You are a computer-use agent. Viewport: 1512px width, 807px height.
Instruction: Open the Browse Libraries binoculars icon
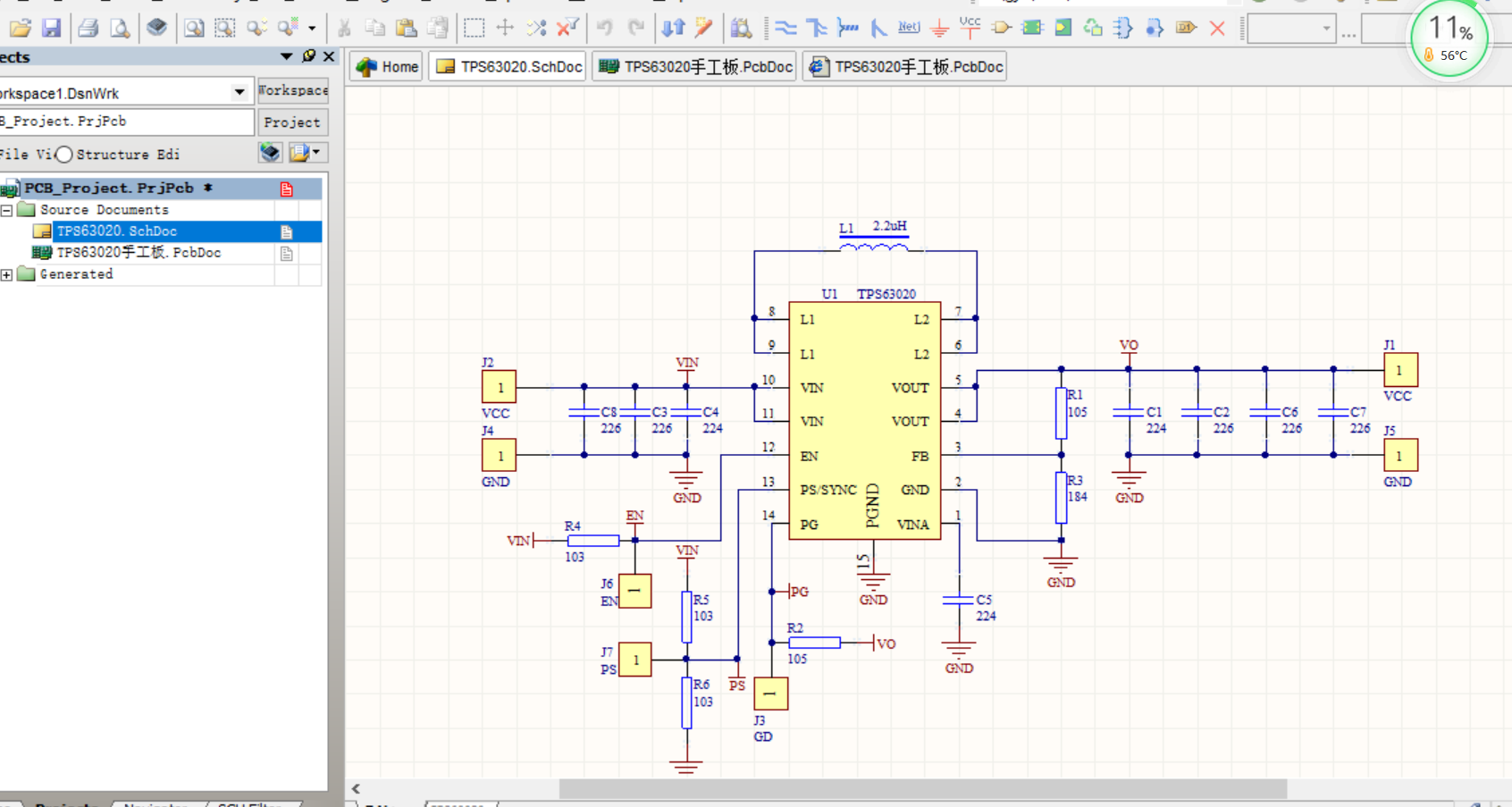coord(741,28)
